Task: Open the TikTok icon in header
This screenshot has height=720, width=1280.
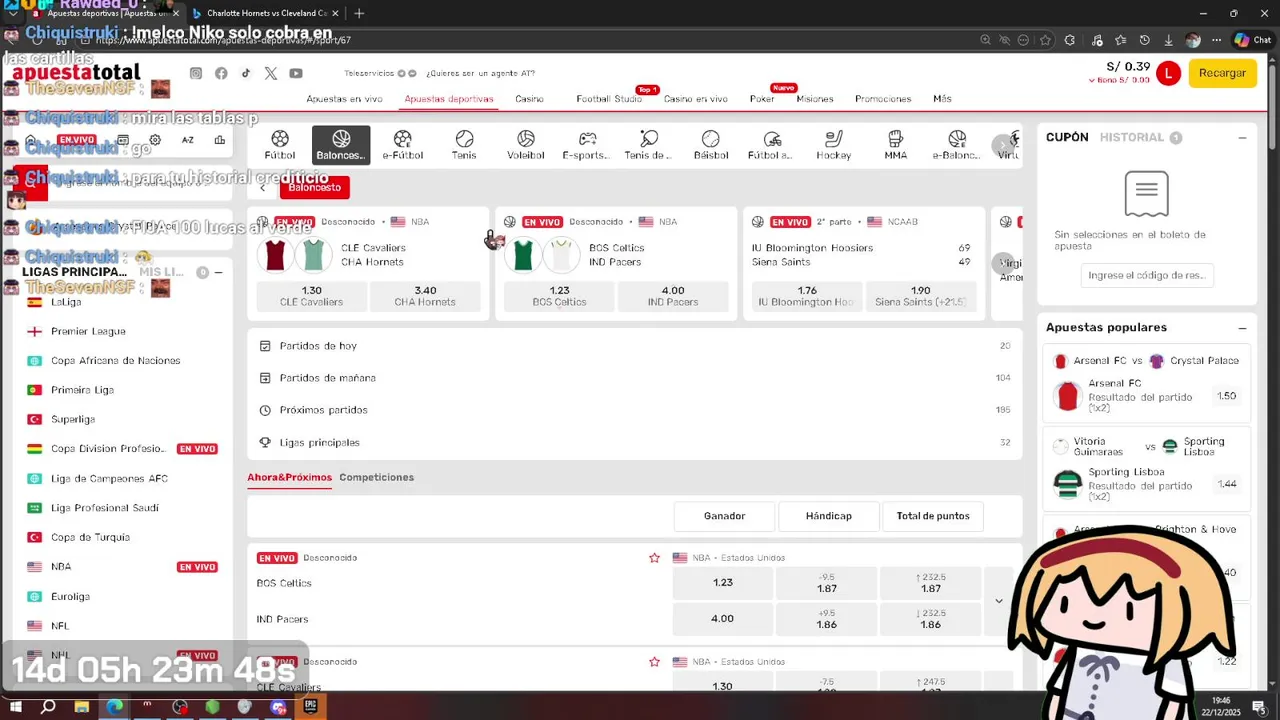Action: point(246,73)
